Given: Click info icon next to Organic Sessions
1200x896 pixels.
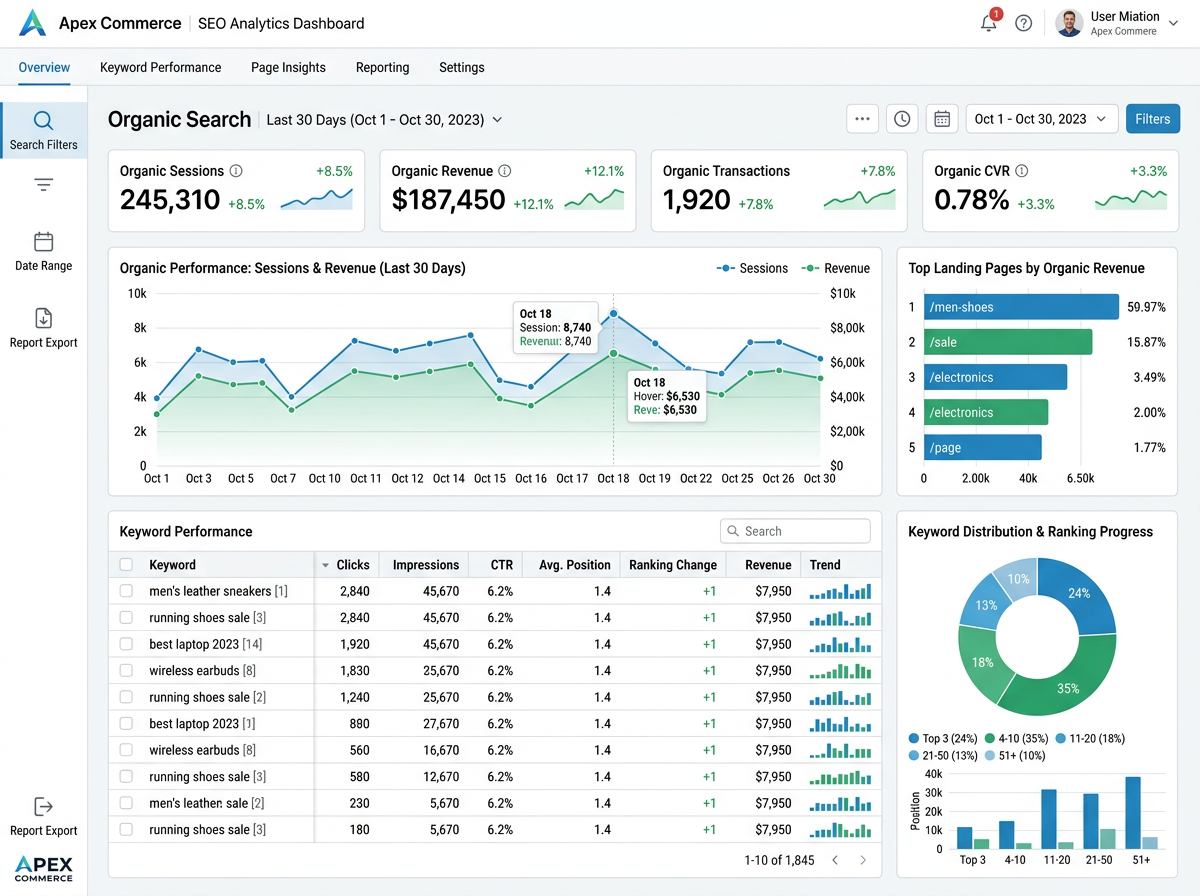Looking at the screenshot, I should 236,171.
